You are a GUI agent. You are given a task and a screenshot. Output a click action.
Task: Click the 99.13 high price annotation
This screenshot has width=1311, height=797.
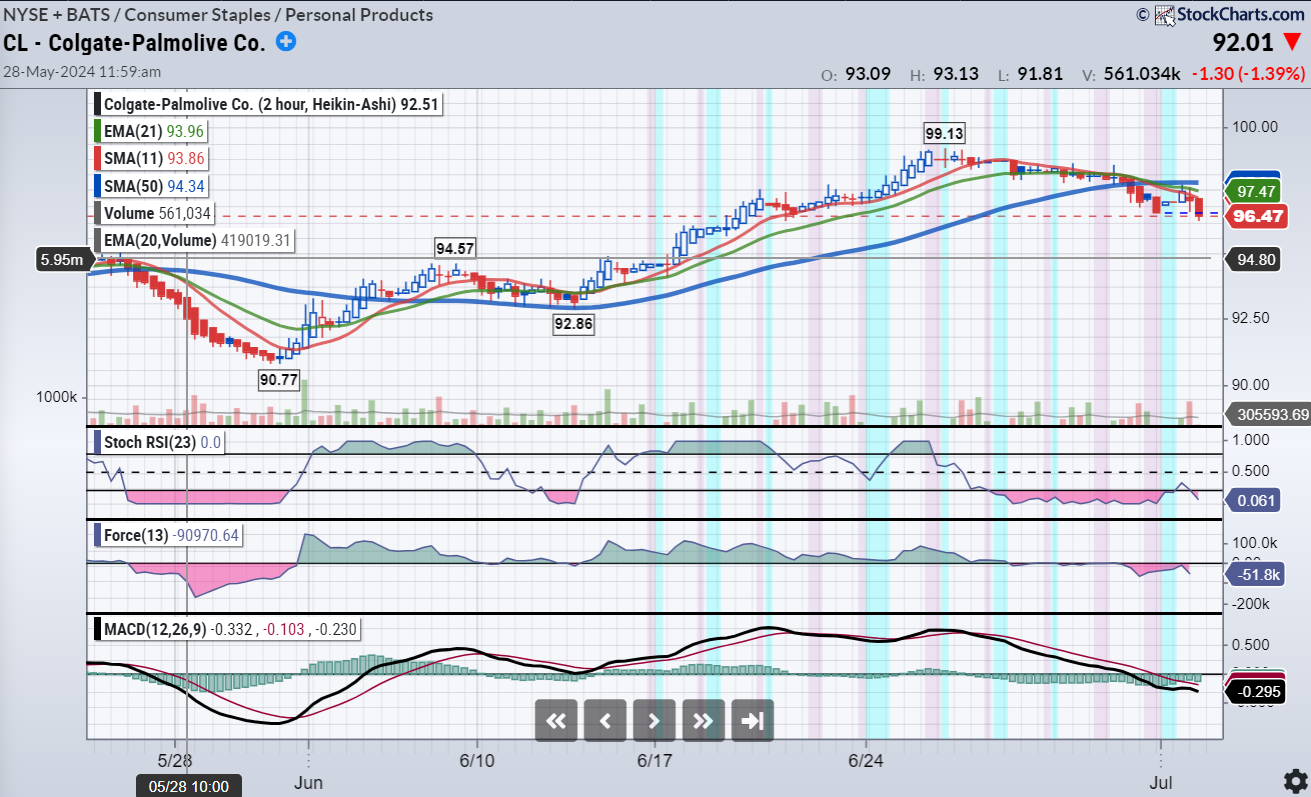point(944,133)
